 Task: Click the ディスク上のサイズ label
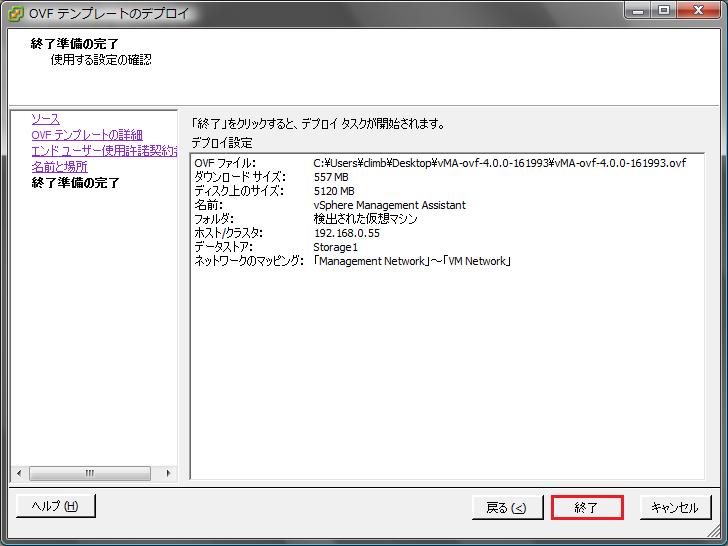(239, 191)
